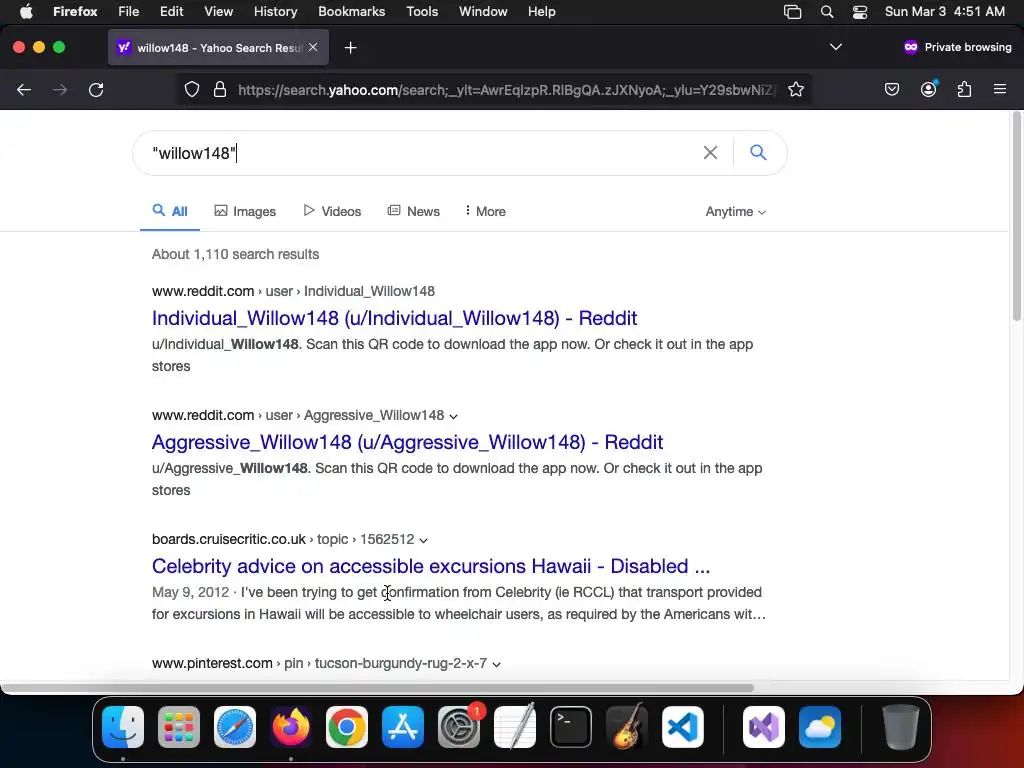Close the willow148 Yahoo Search tab
The image size is (1024, 768).
(313, 47)
